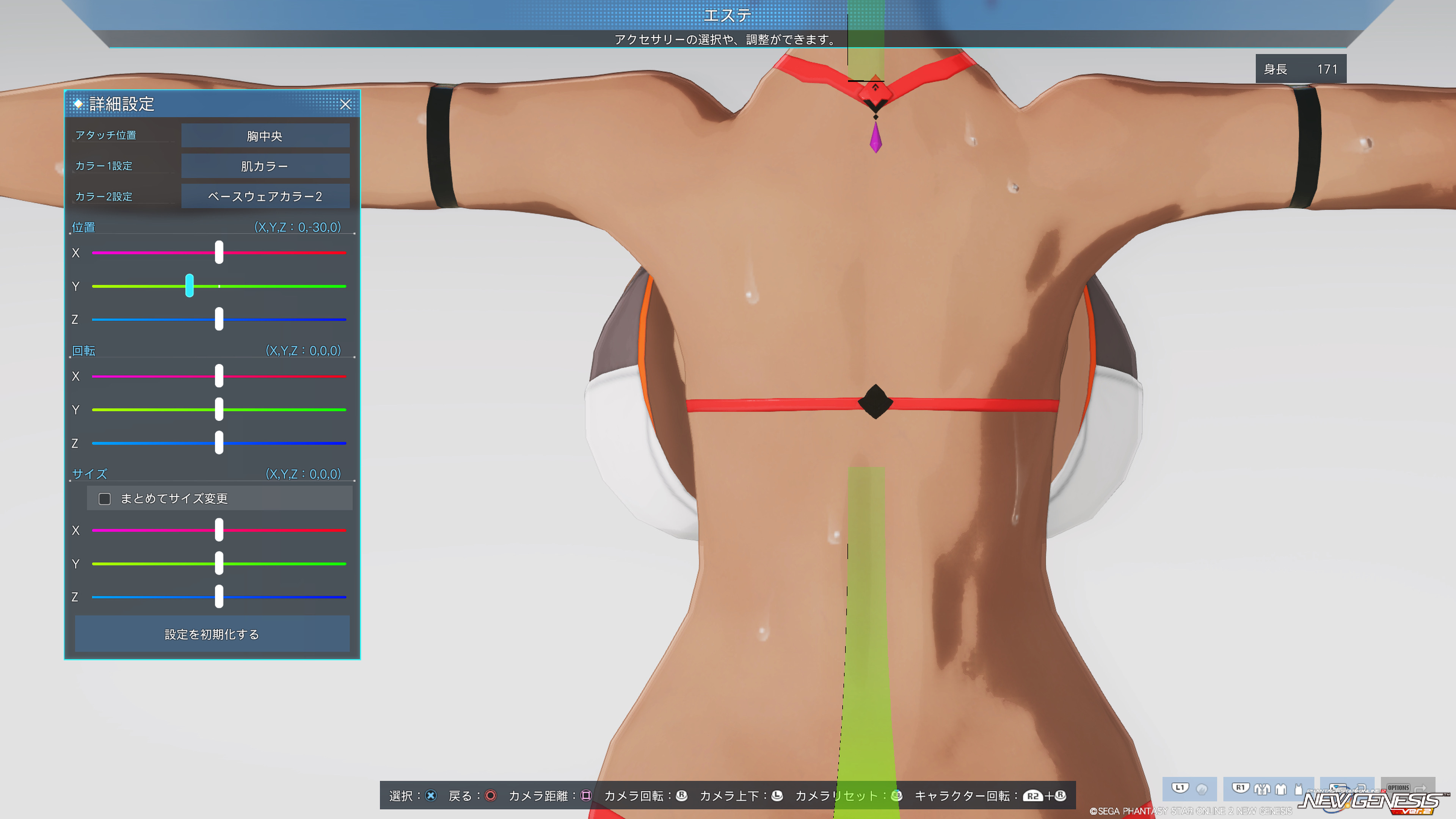Viewport: 1456px width, 819px height.
Task: Enable the まとめてサイズ変更 checkbox
Action: (105, 499)
